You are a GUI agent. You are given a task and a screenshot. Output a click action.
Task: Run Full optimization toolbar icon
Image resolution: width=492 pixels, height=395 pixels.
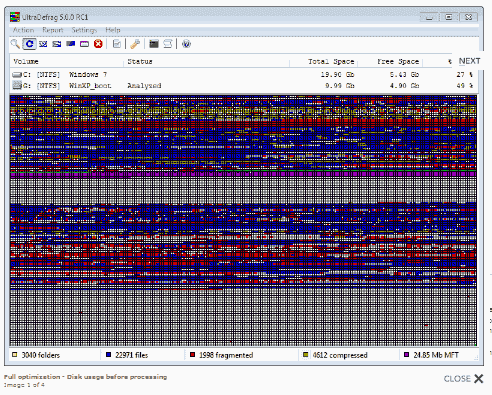[x=70, y=44]
